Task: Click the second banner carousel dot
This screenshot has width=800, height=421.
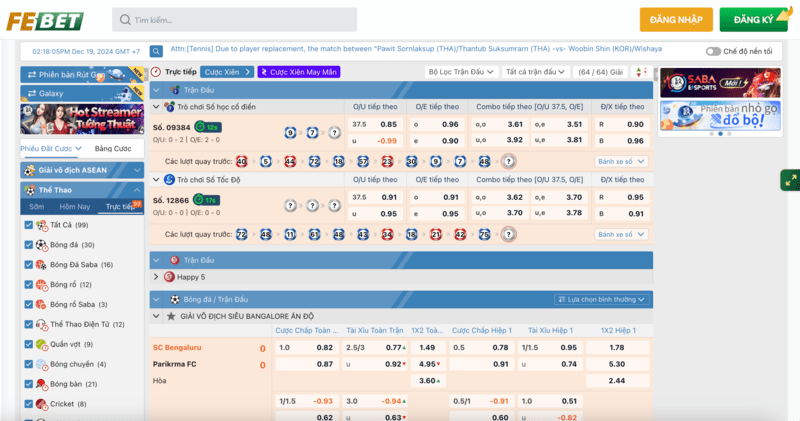Action: point(719,134)
